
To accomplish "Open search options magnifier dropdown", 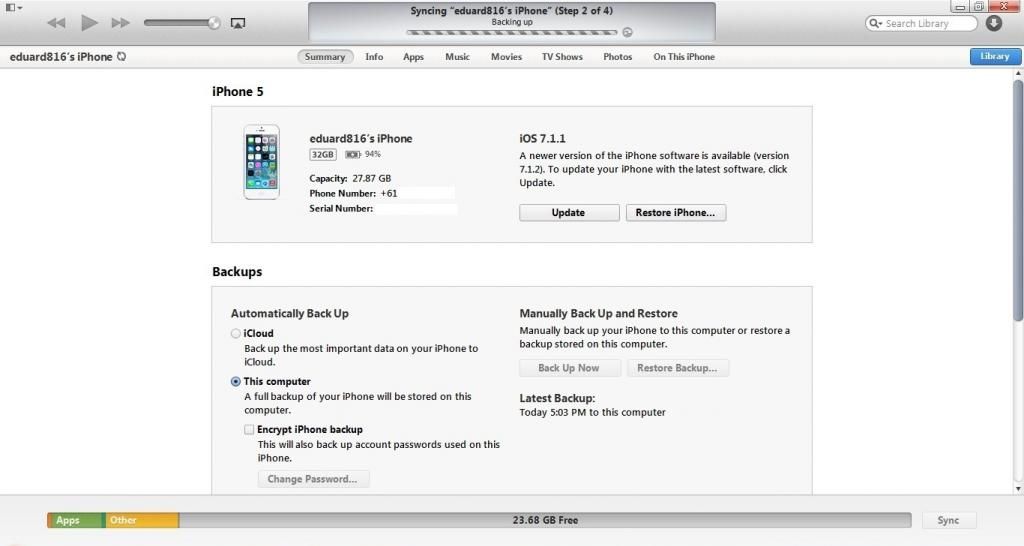I will tap(875, 24).
